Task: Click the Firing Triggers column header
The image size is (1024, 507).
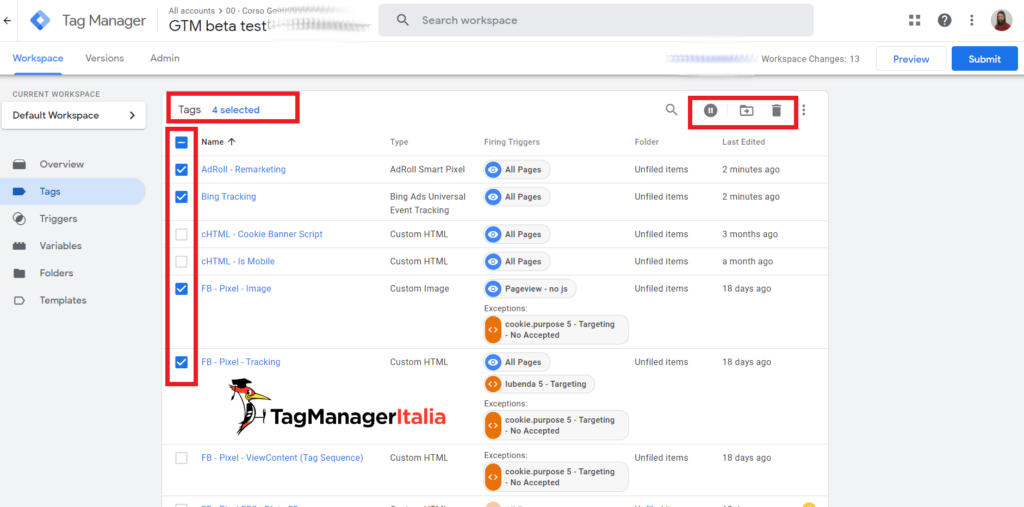Action: tap(512, 142)
